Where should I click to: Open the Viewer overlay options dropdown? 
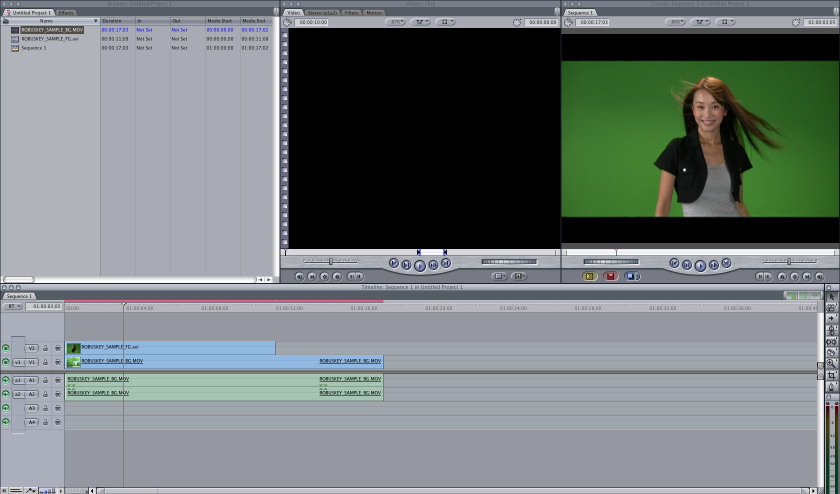(445, 22)
